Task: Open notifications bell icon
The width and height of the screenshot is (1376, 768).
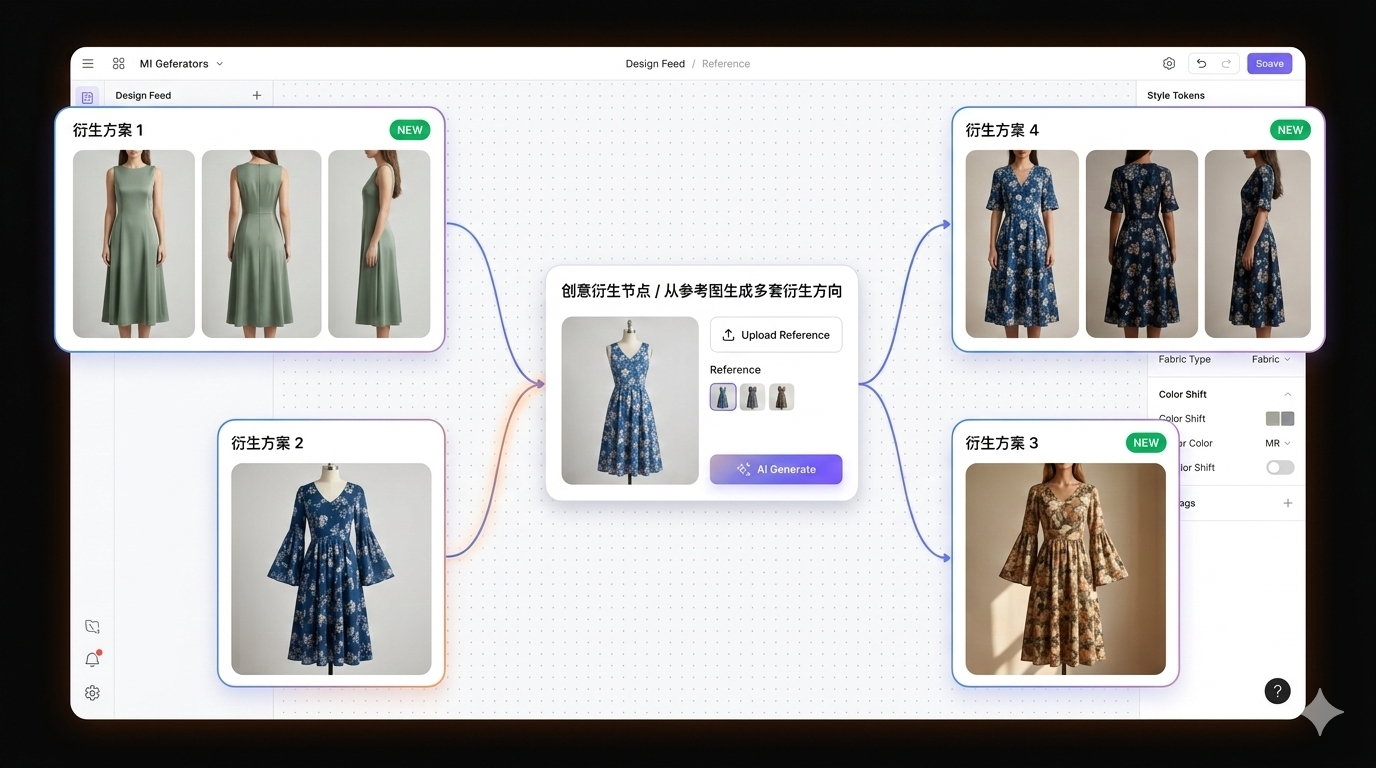Action: [x=92, y=659]
